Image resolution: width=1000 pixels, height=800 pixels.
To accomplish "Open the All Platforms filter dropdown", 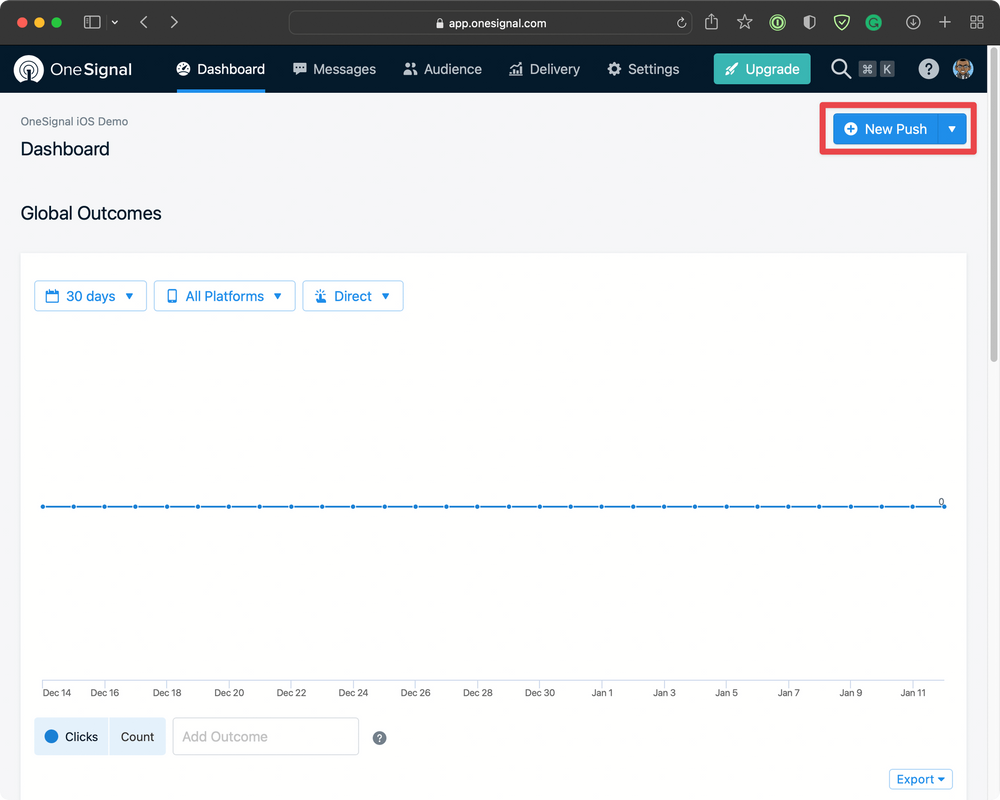I will 224,296.
